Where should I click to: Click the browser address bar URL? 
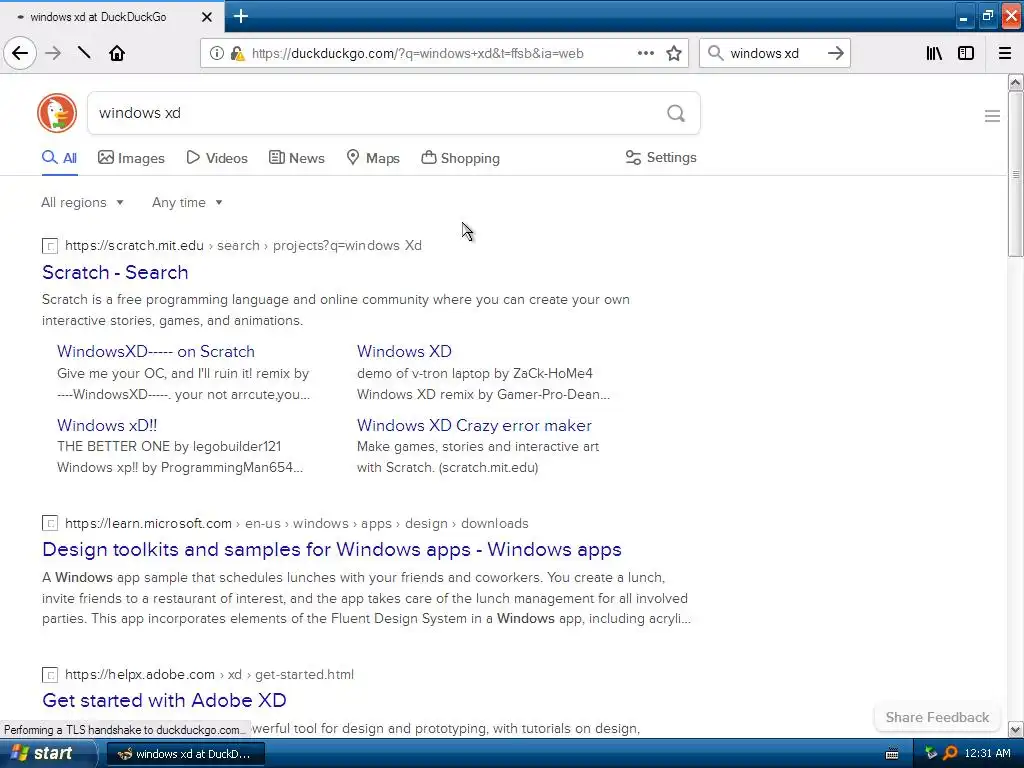(418, 54)
